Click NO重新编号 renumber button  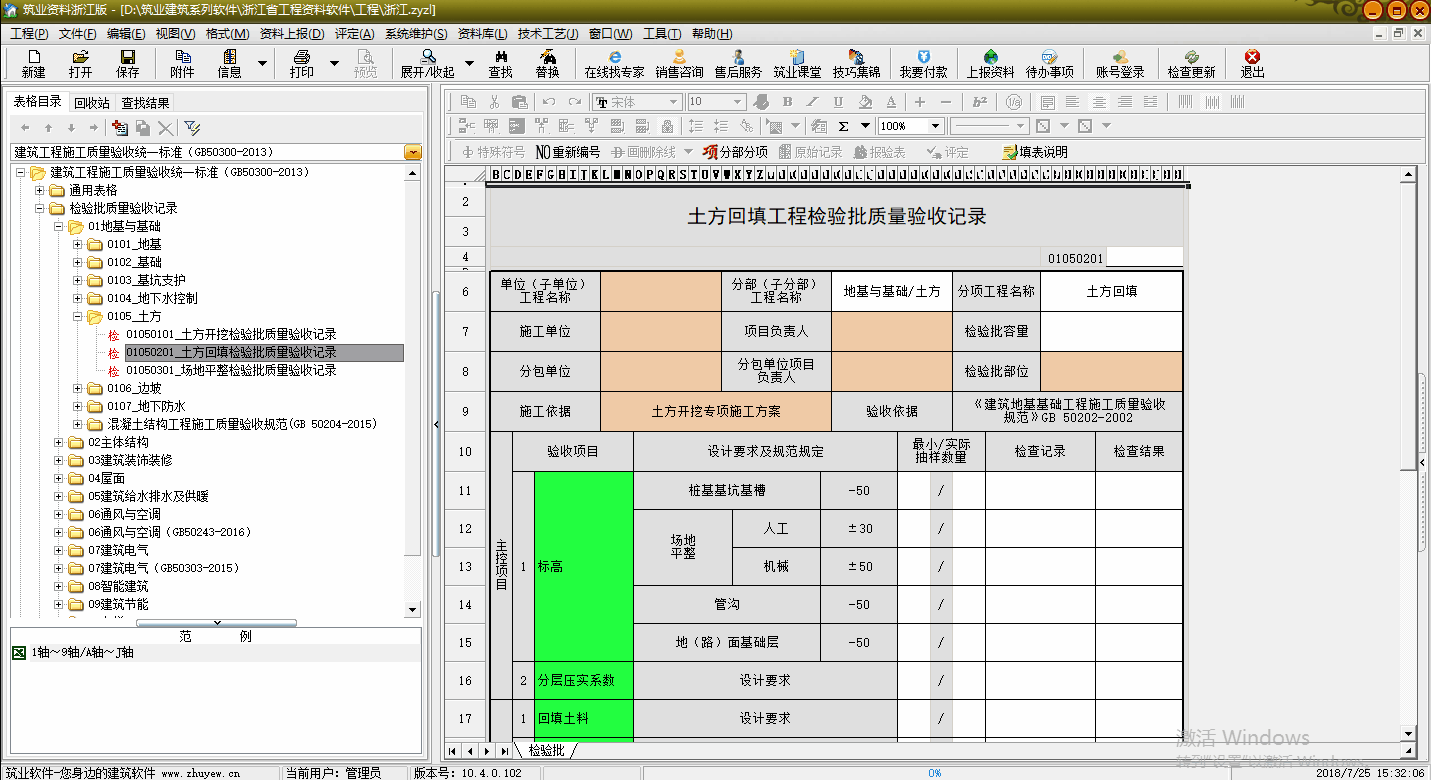pyautogui.click(x=568, y=152)
